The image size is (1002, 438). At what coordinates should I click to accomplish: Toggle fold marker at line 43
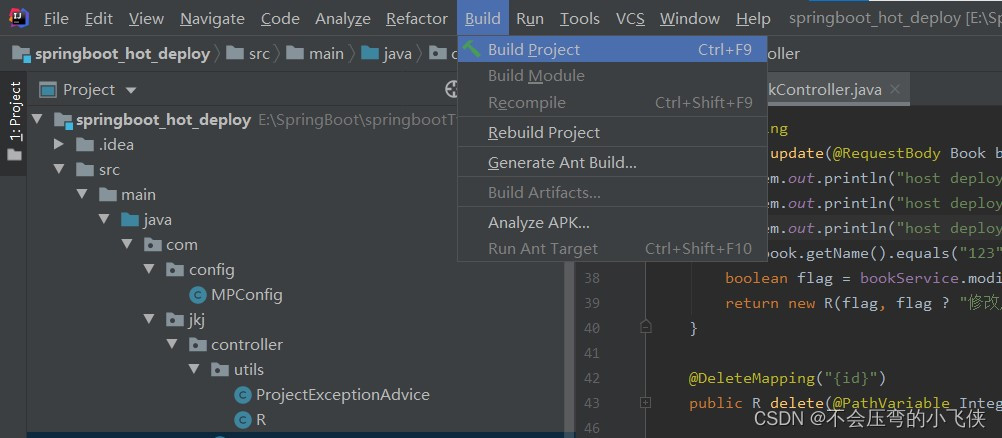(646, 403)
